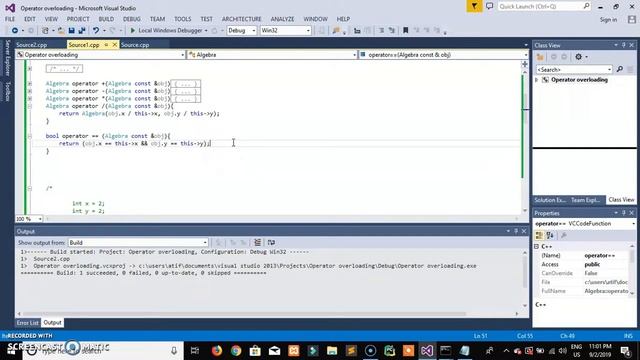
Task: Open file via folder icon
Action: pyautogui.click(x=61, y=30)
